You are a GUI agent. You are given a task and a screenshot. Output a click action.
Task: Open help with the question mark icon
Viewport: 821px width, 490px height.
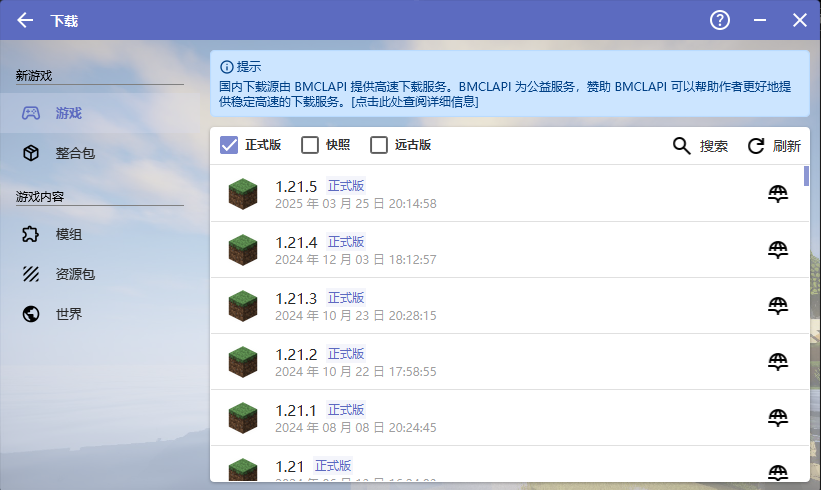coord(719,20)
